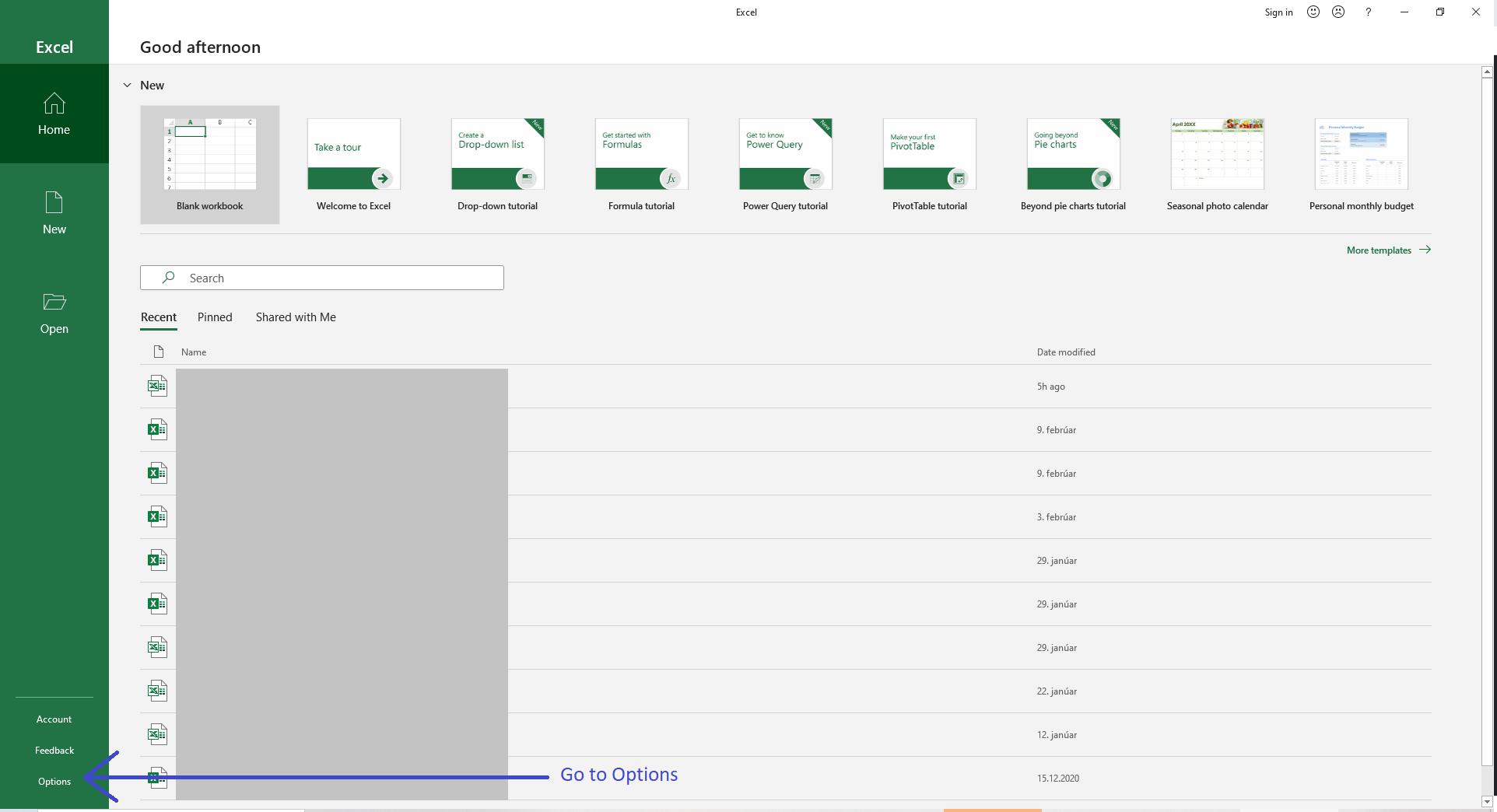Click the More templates arrow icon
This screenshot has height=812, width=1497.
coord(1425,250)
